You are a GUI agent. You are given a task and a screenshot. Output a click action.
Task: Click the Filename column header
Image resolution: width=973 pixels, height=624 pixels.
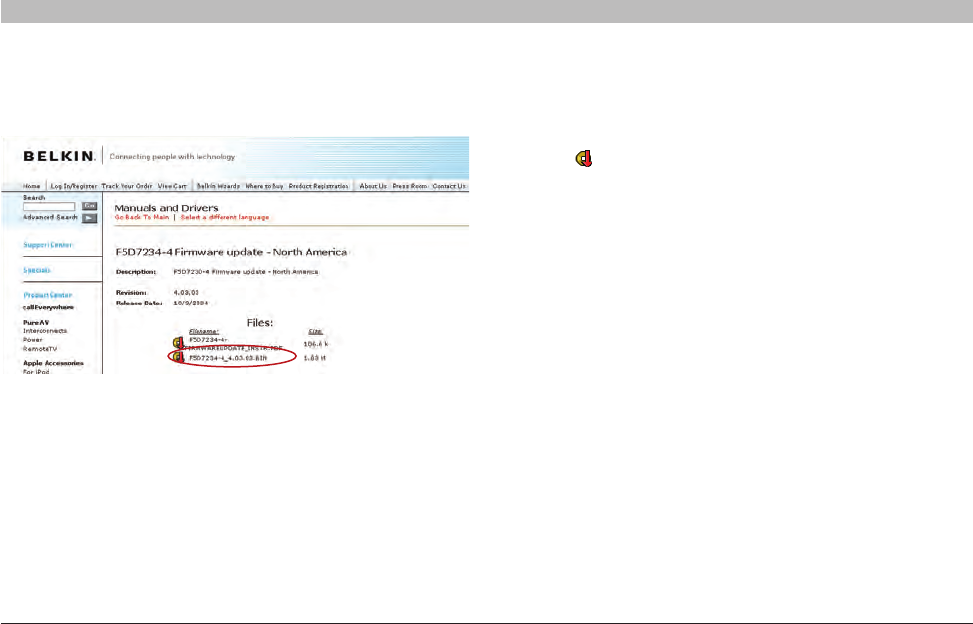point(204,332)
